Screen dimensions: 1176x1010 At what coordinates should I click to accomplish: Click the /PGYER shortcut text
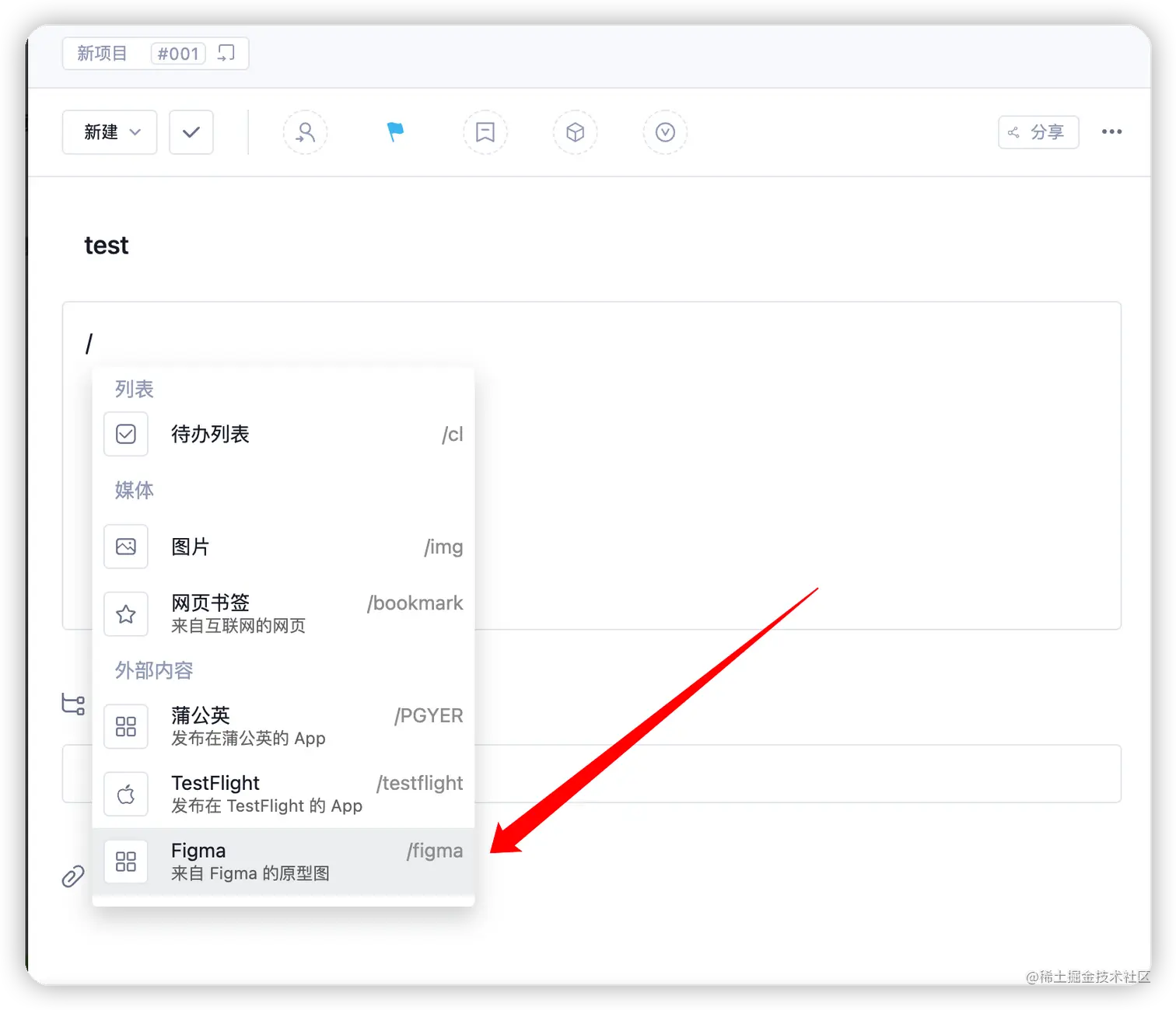click(429, 715)
